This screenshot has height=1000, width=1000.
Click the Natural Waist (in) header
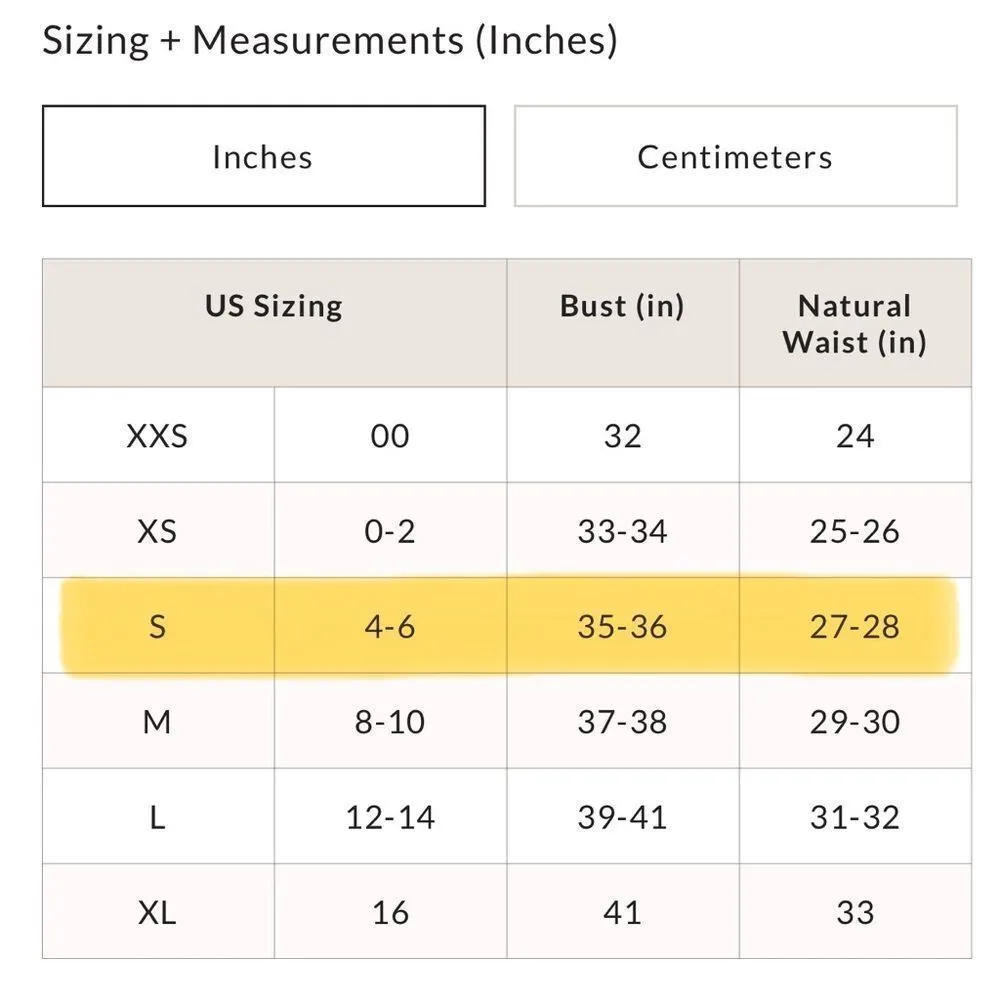coord(855,323)
